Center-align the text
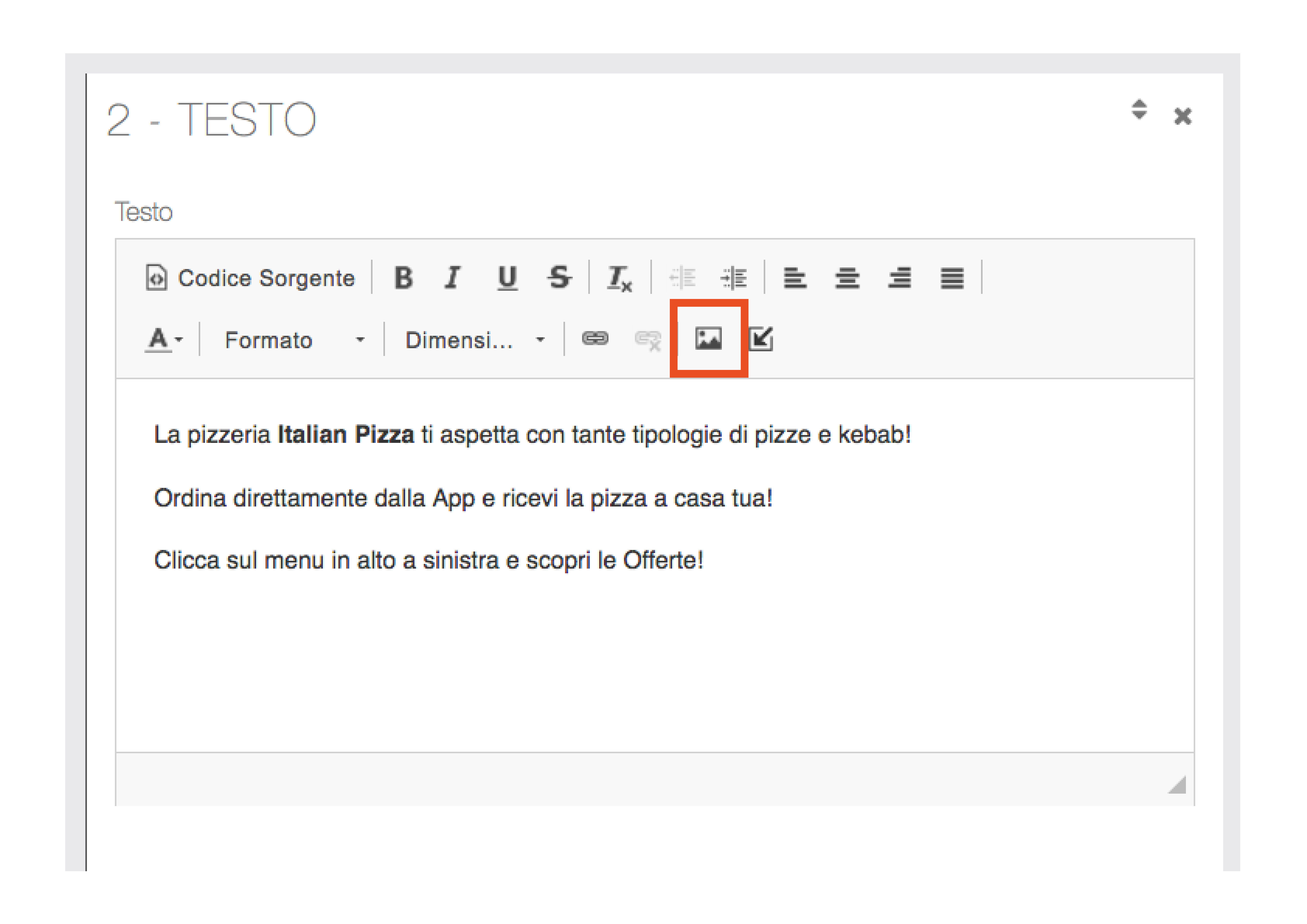Image resolution: width=1307 pixels, height=924 pixels. [847, 278]
